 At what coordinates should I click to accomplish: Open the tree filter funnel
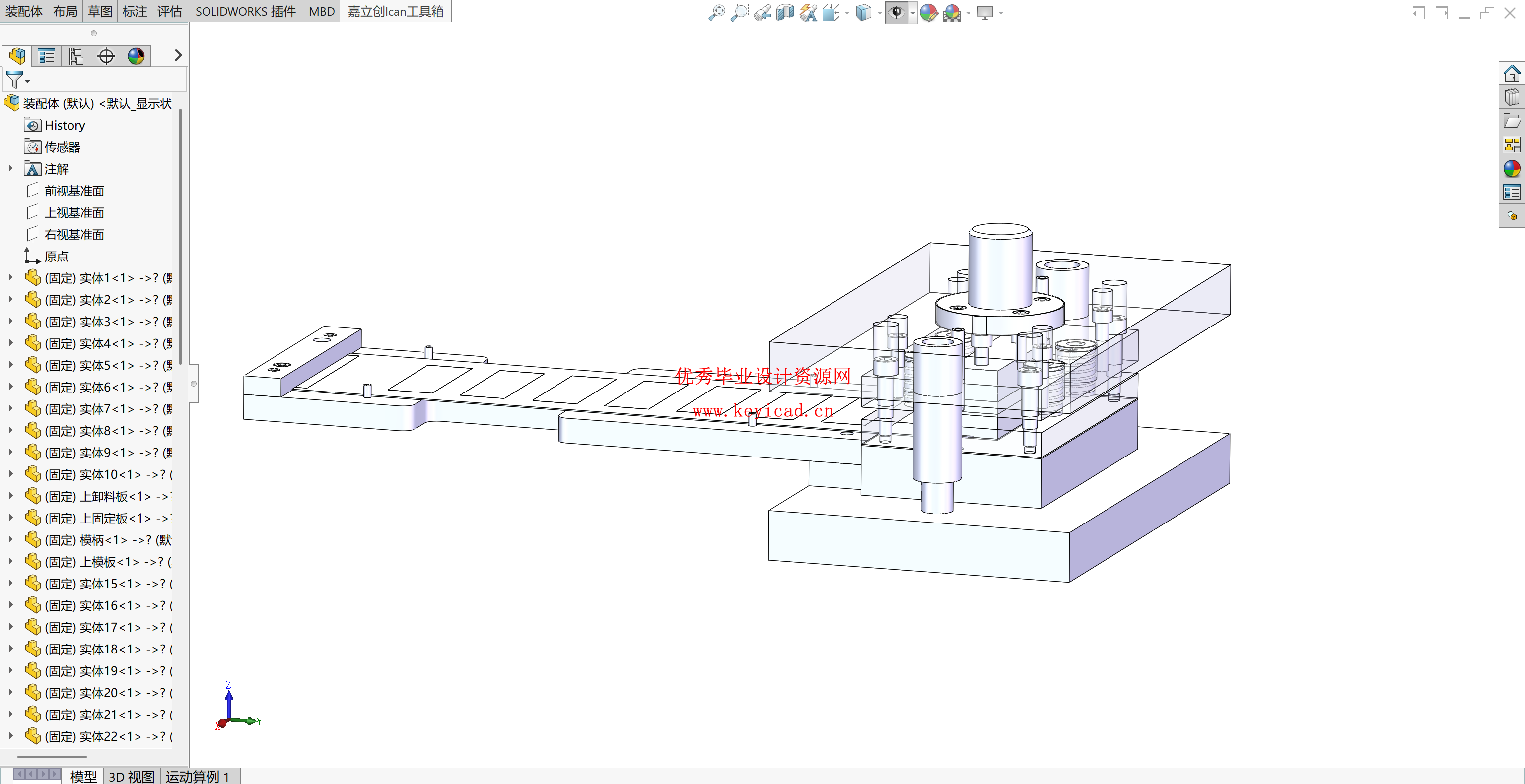pos(14,79)
